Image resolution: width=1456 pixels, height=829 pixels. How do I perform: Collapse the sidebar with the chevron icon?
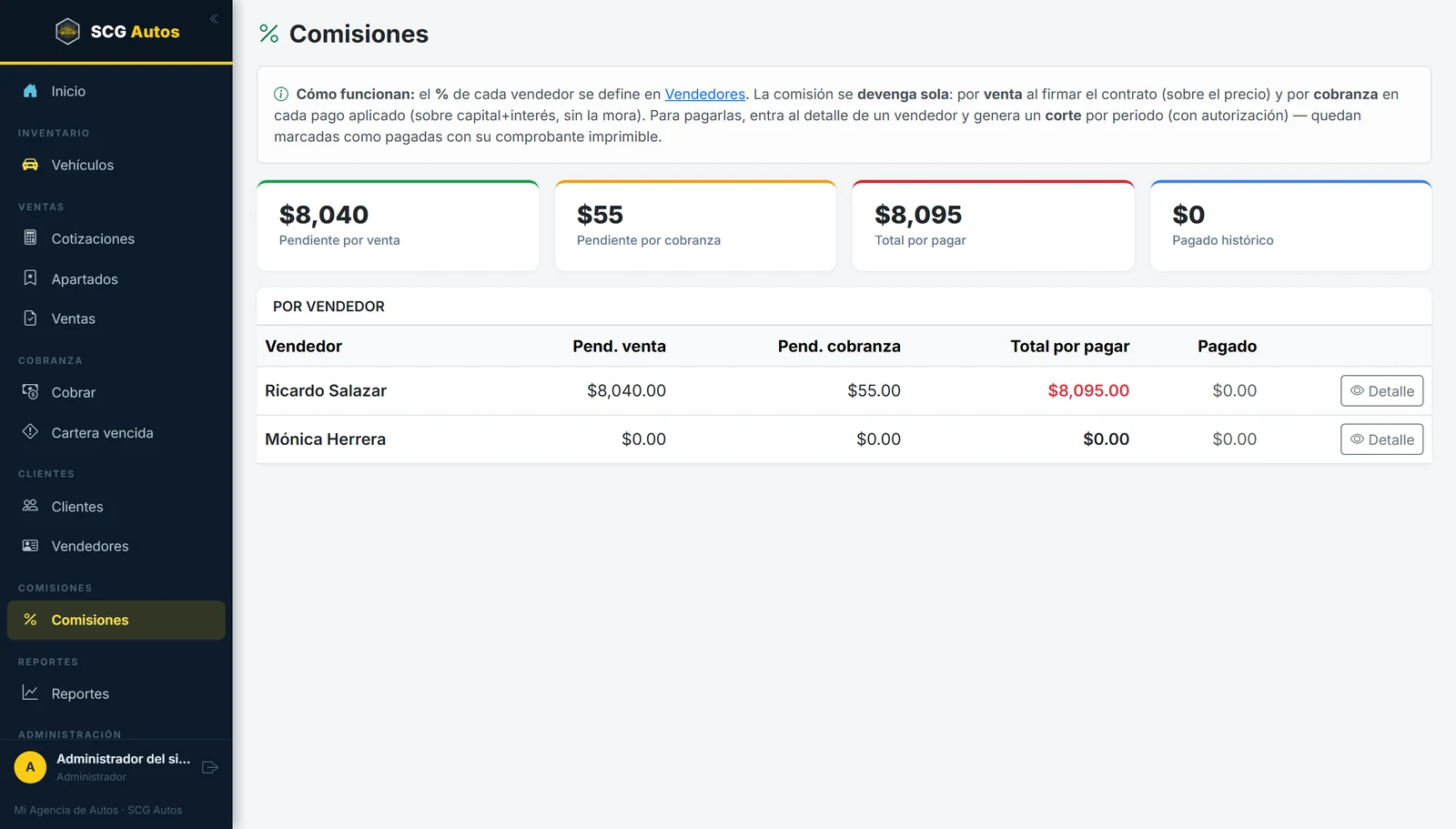coord(214,18)
